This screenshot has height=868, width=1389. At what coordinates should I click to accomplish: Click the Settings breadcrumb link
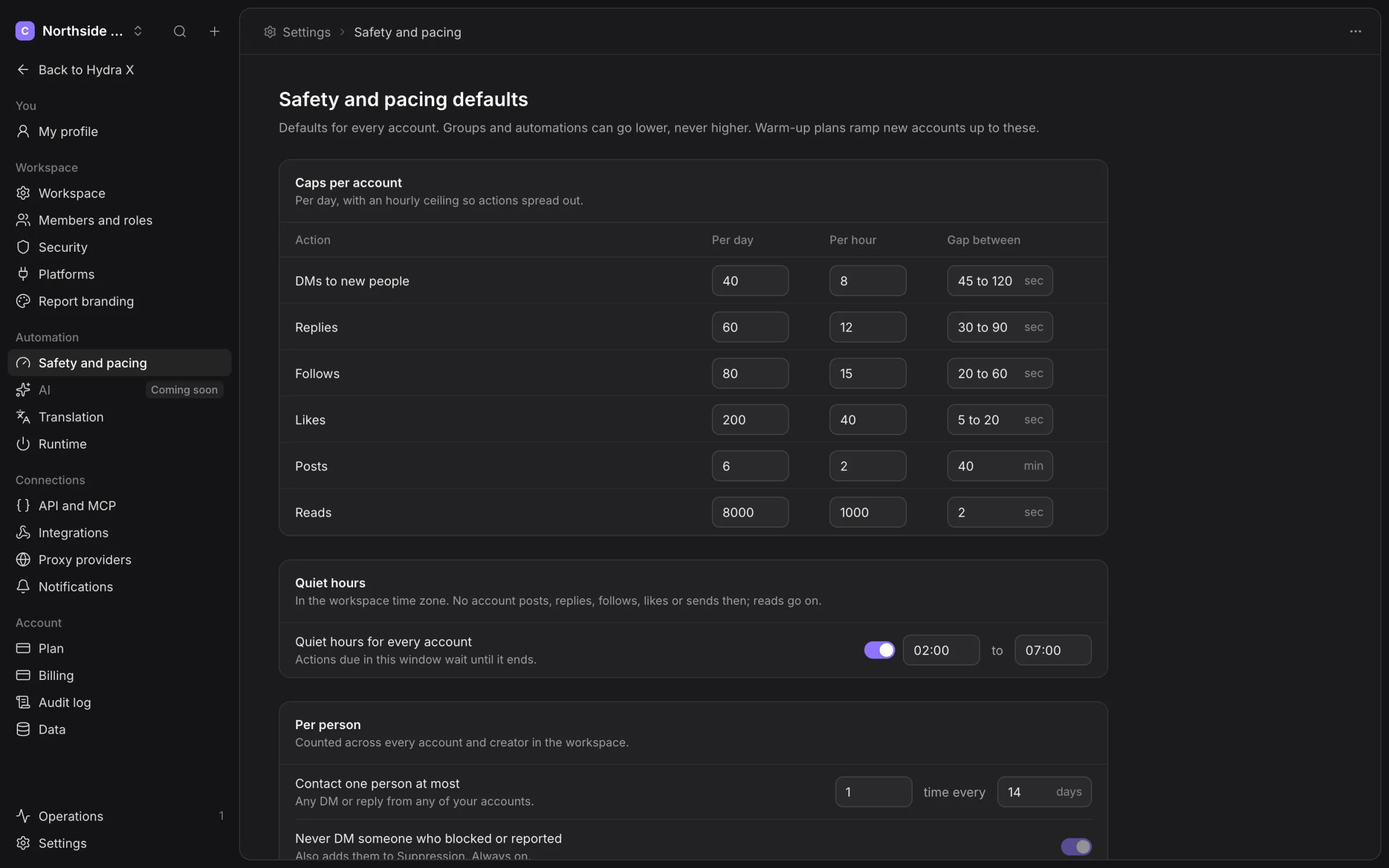click(297, 32)
